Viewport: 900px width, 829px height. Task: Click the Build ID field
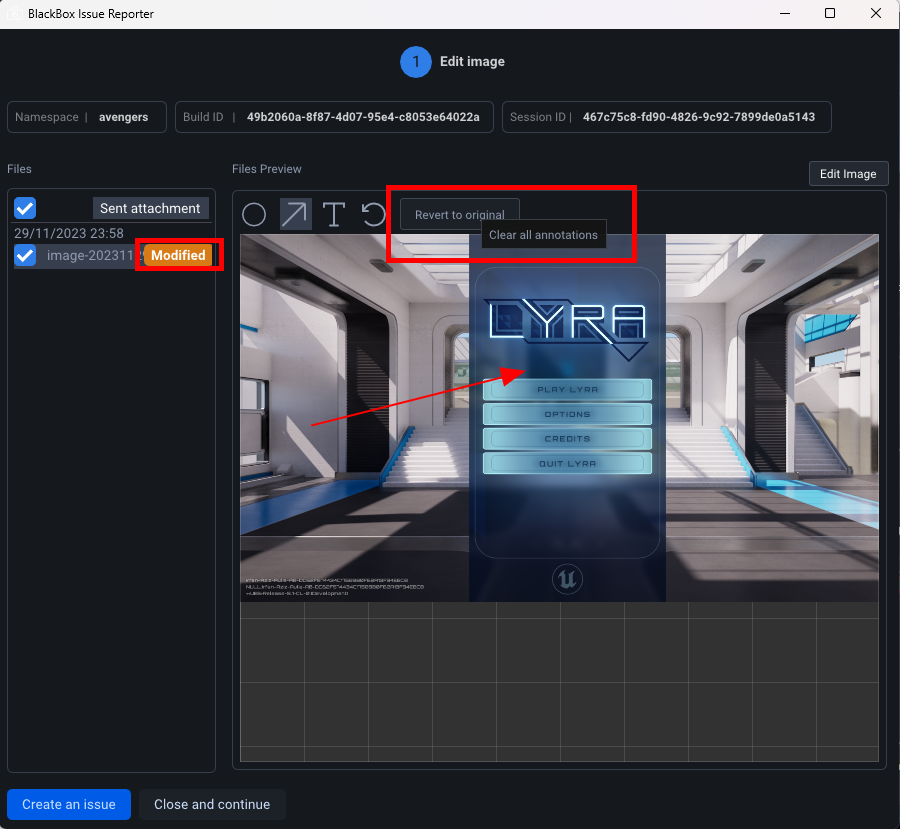tap(334, 117)
